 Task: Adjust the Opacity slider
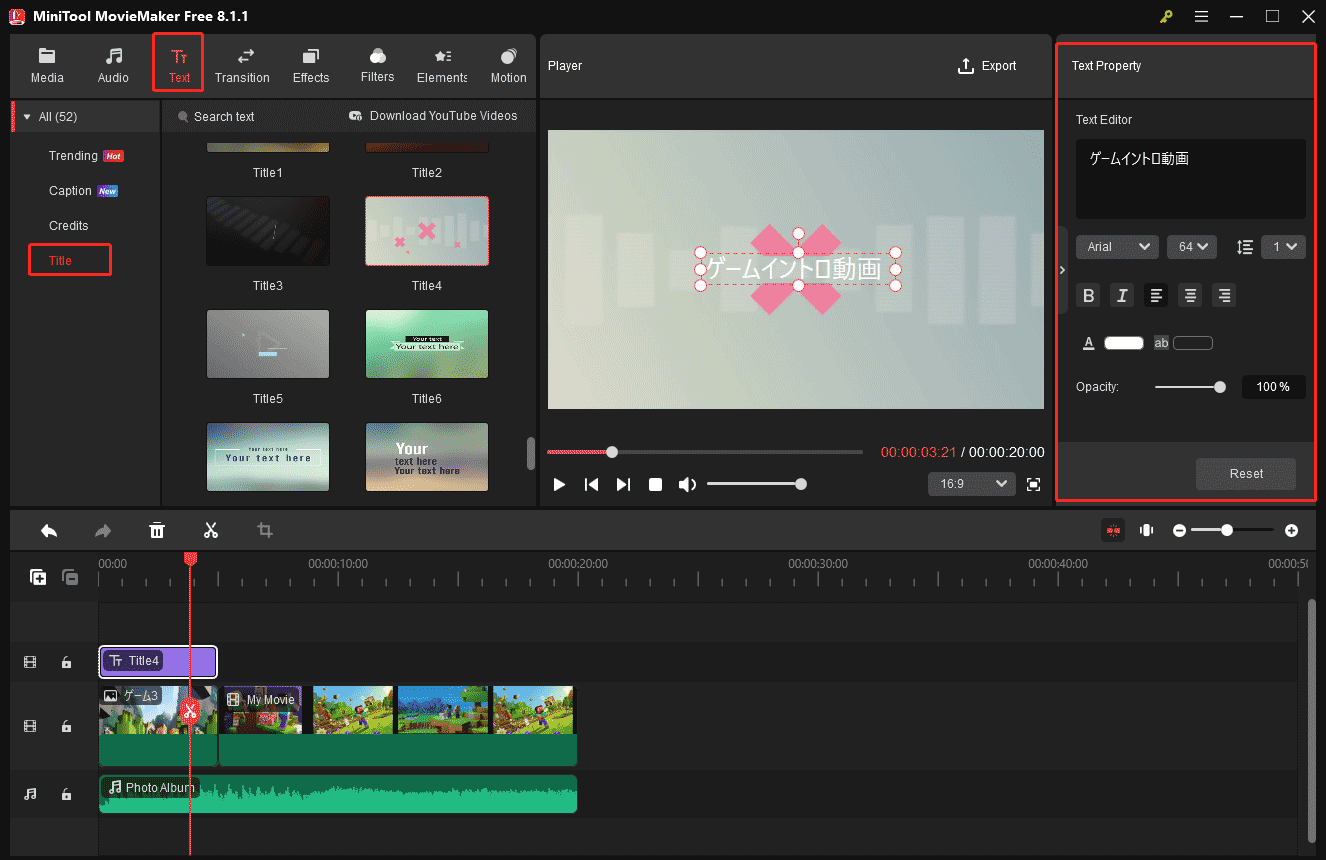tap(1190, 387)
